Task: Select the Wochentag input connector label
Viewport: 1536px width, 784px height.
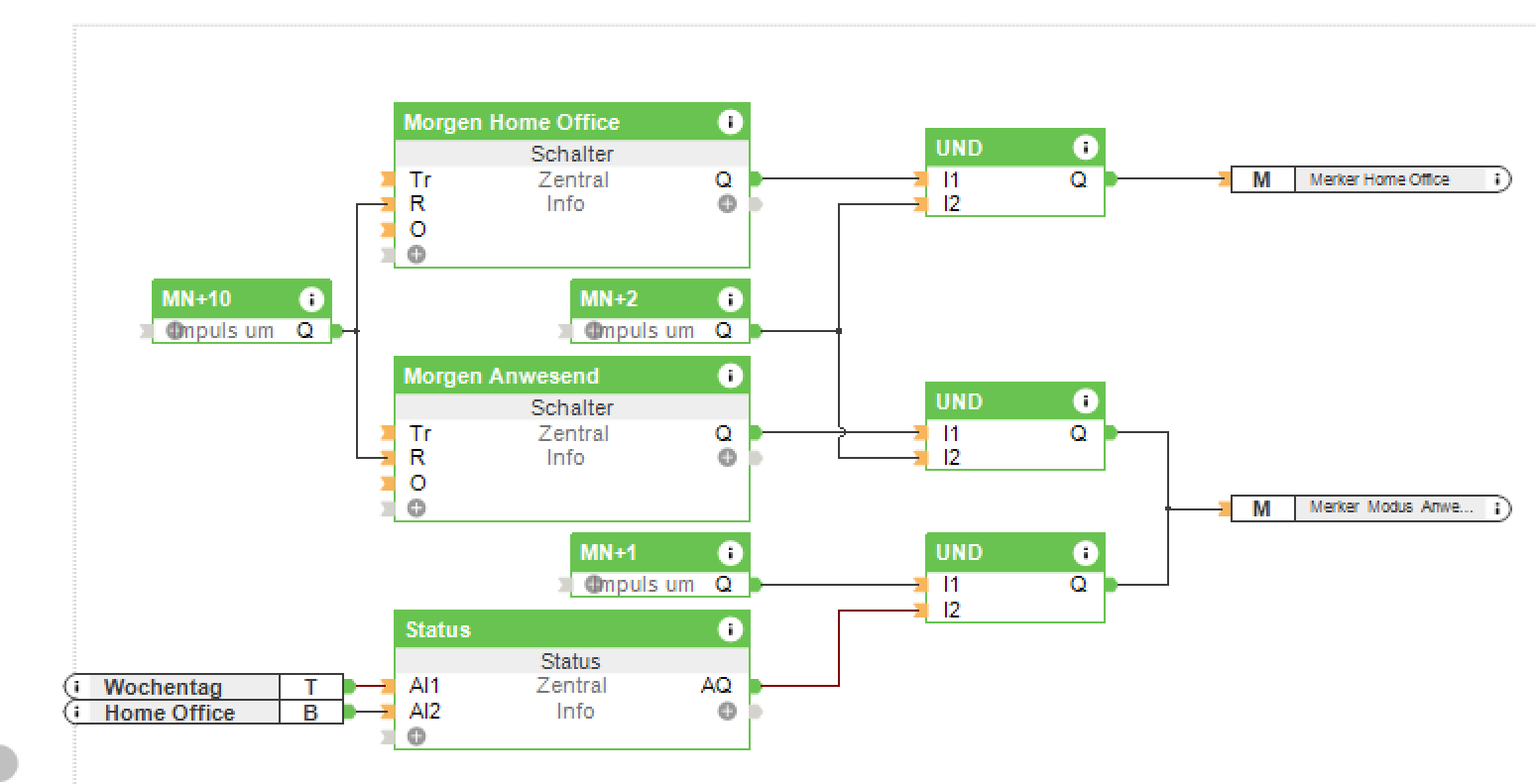Action: tap(163, 687)
